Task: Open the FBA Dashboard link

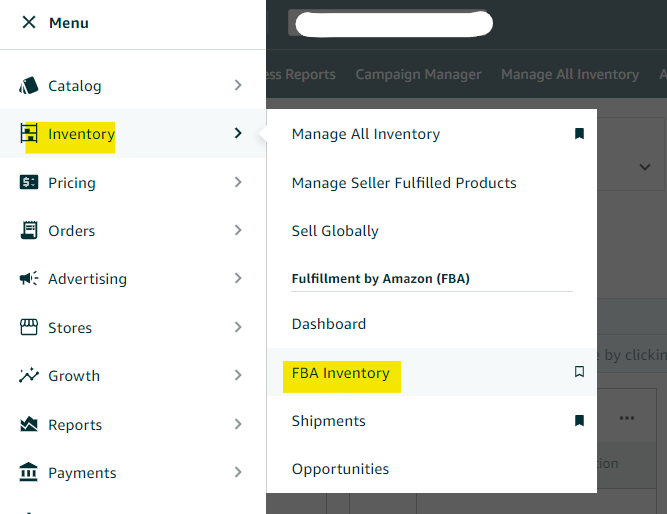Action: [329, 324]
